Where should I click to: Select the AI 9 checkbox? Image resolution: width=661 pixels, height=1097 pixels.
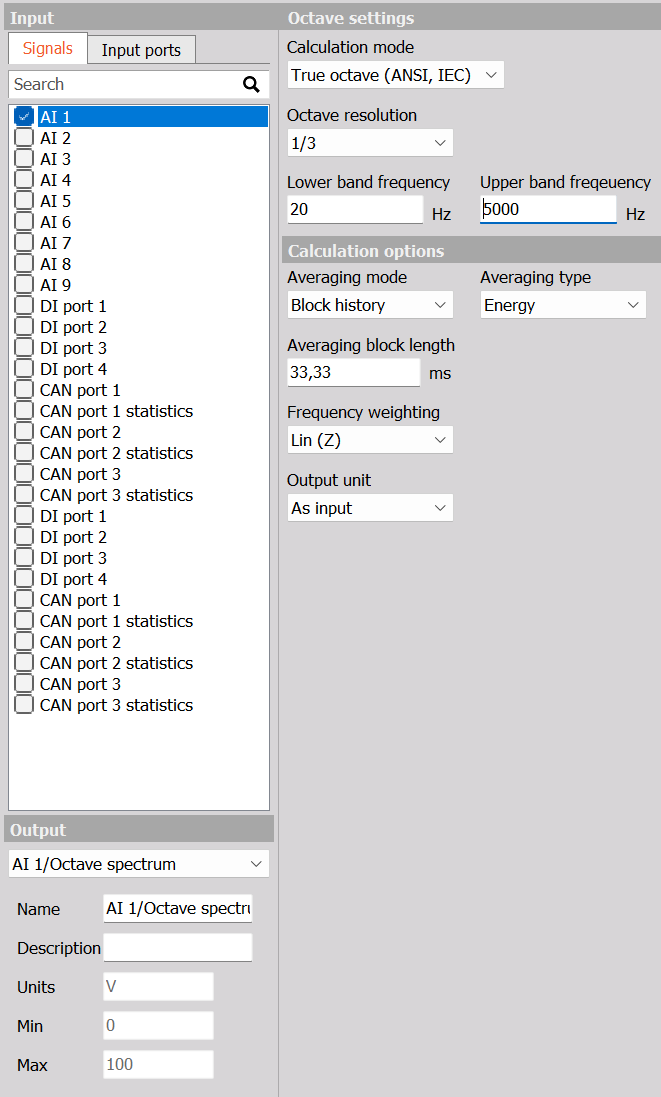[x=24, y=284]
